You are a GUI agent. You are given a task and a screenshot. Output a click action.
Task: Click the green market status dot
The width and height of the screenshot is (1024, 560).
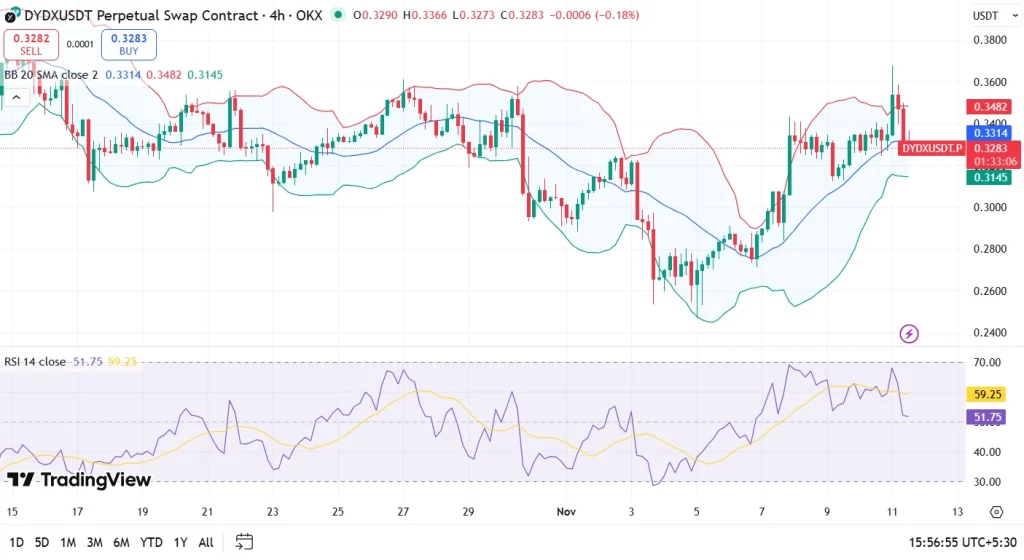[x=337, y=15]
